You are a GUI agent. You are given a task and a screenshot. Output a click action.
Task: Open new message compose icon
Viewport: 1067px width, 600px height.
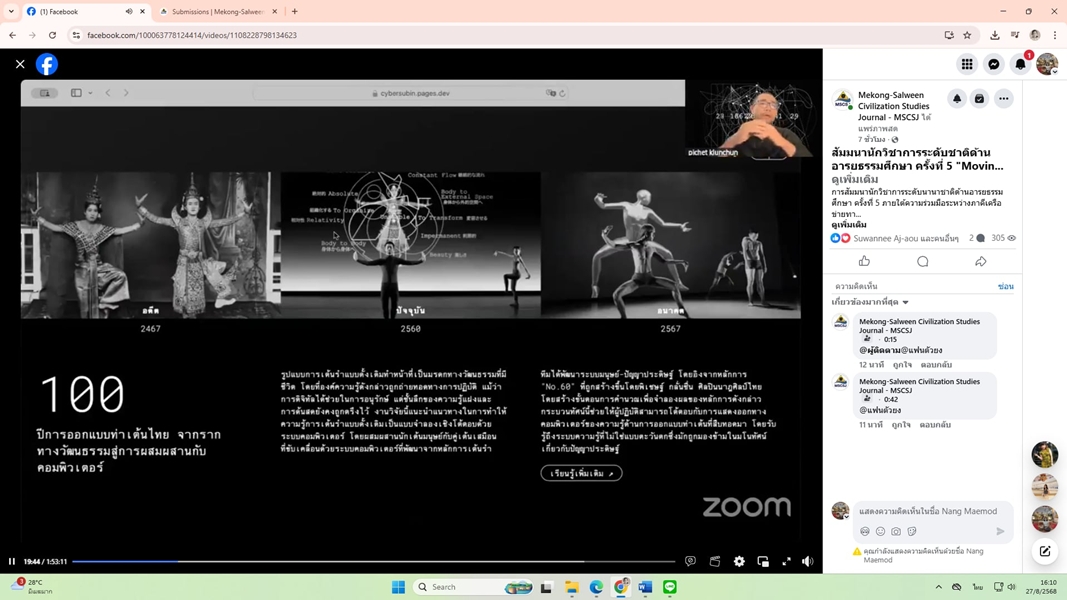1045,551
